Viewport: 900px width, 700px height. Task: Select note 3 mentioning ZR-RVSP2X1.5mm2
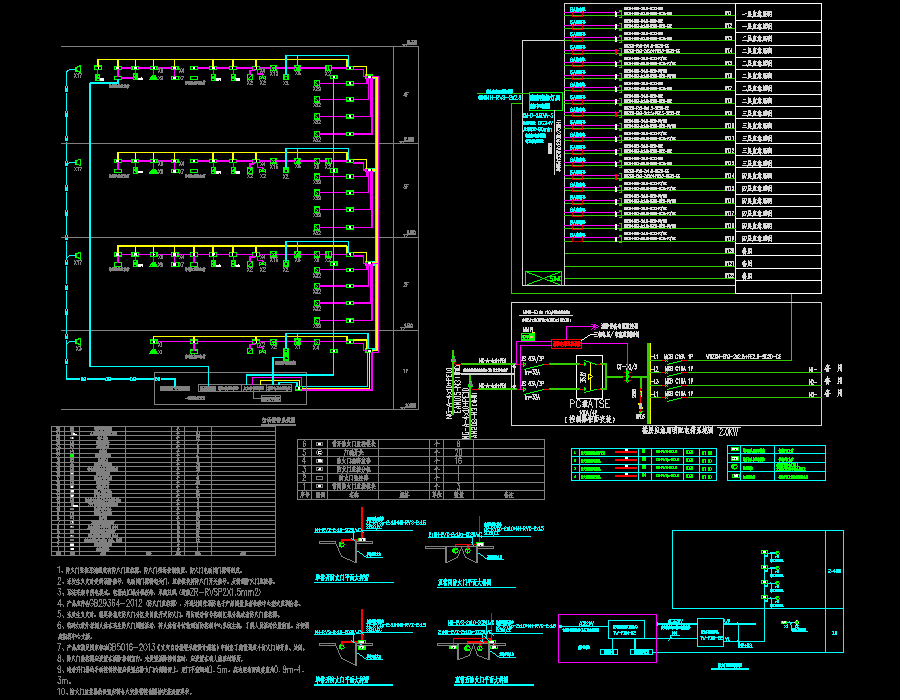pyautogui.click(x=159, y=592)
